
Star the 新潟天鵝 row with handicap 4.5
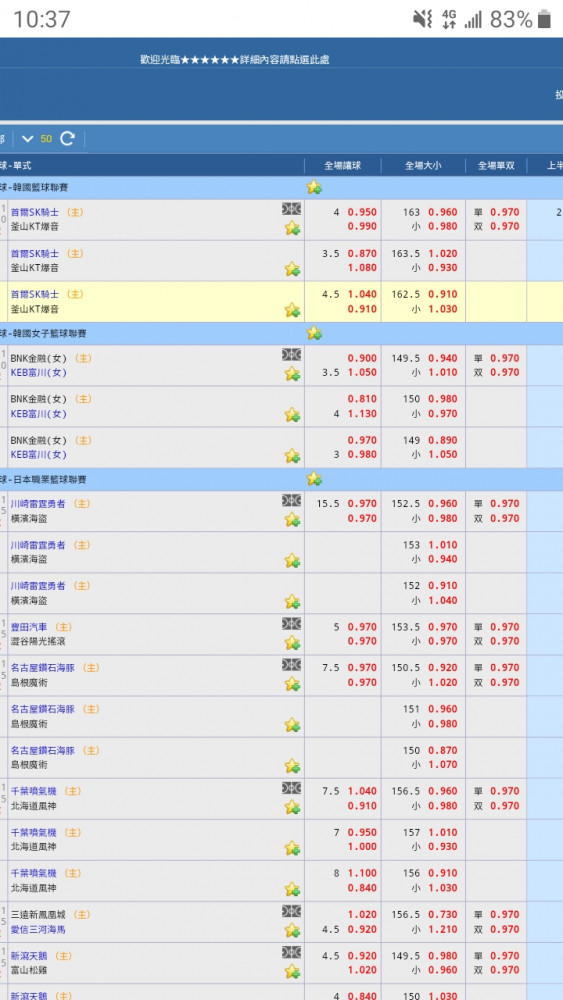292,971
